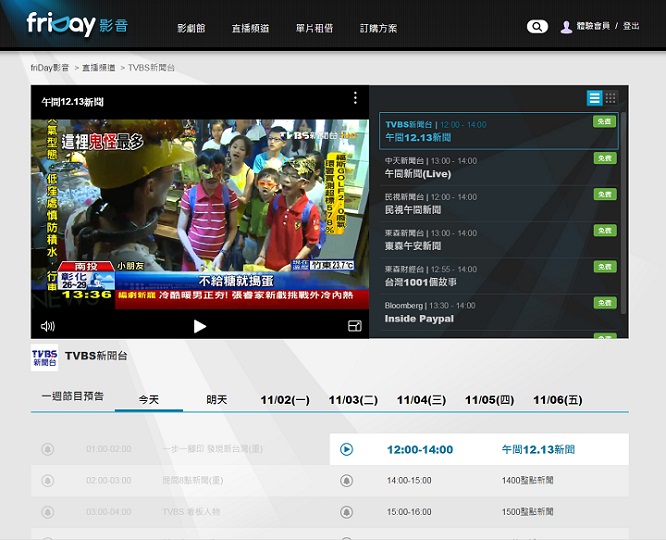Go to friDay影音 breadcrumb link
Viewport: 666px width, 540px height.
(x=50, y=68)
